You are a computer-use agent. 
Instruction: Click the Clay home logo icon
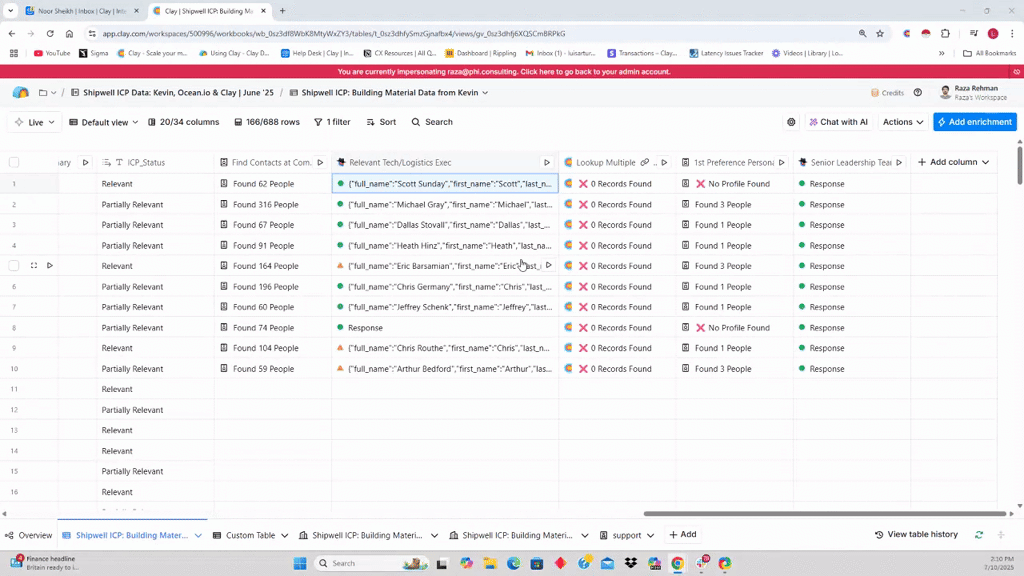[20, 93]
